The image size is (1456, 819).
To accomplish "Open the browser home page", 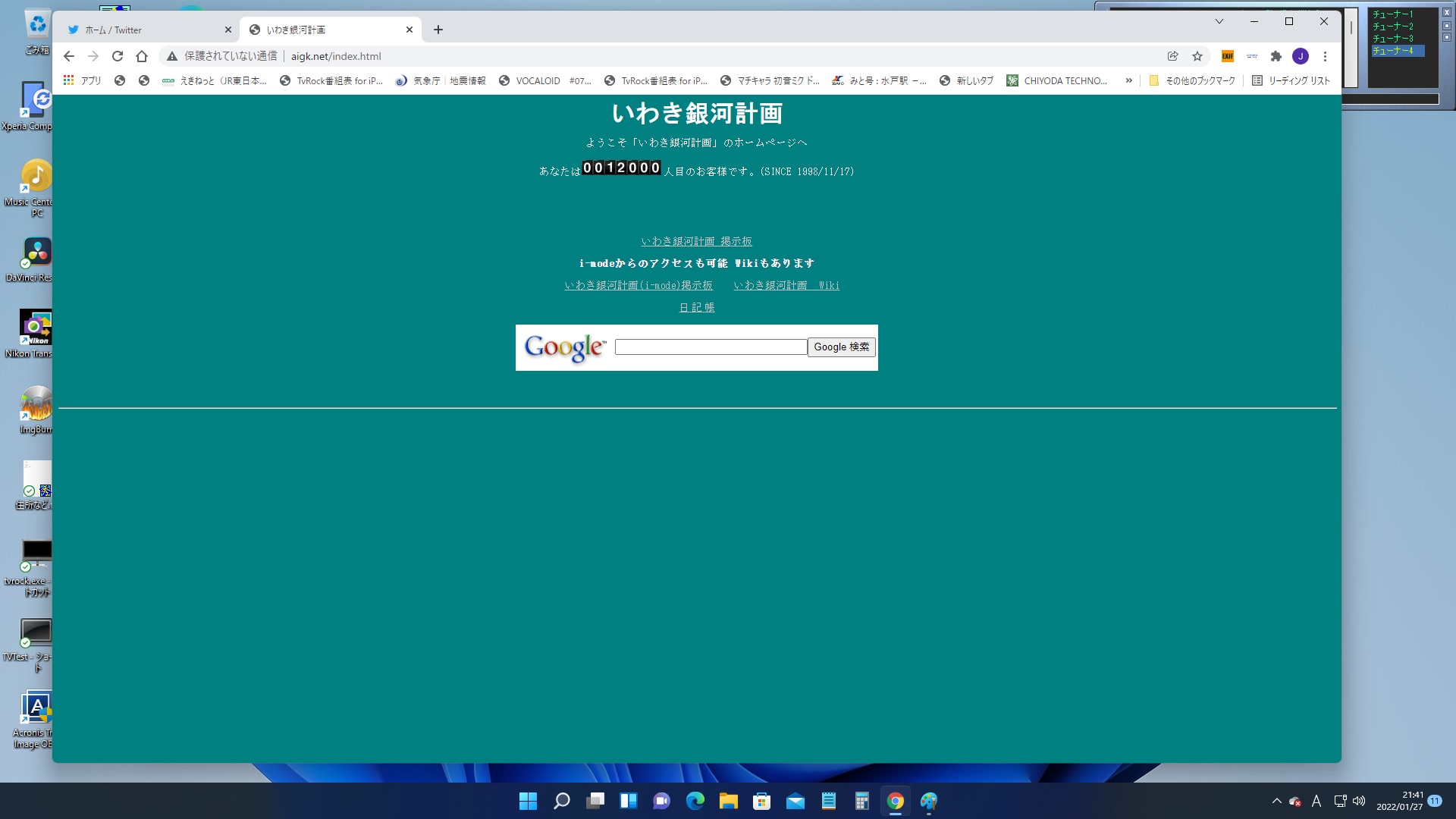I will click(142, 56).
